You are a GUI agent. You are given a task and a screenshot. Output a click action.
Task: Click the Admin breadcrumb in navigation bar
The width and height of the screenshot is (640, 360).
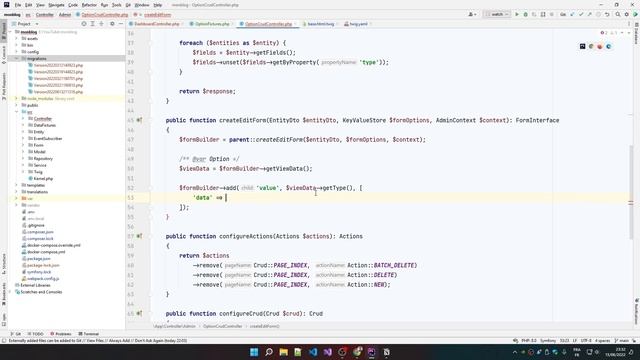pyautogui.click(x=65, y=15)
